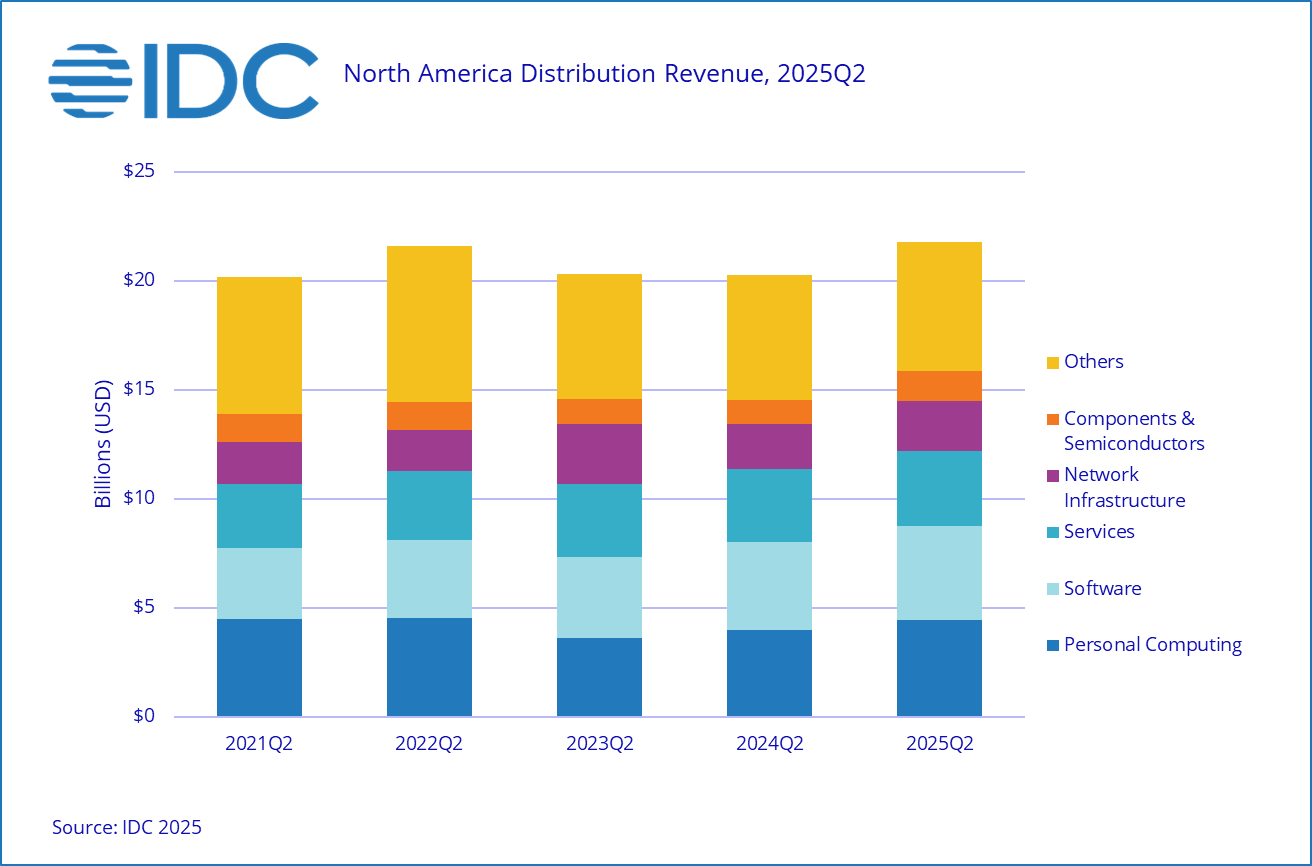Click the orange Components & Semiconductors legend swatch
The height and width of the screenshot is (866, 1312).
tap(1051, 419)
